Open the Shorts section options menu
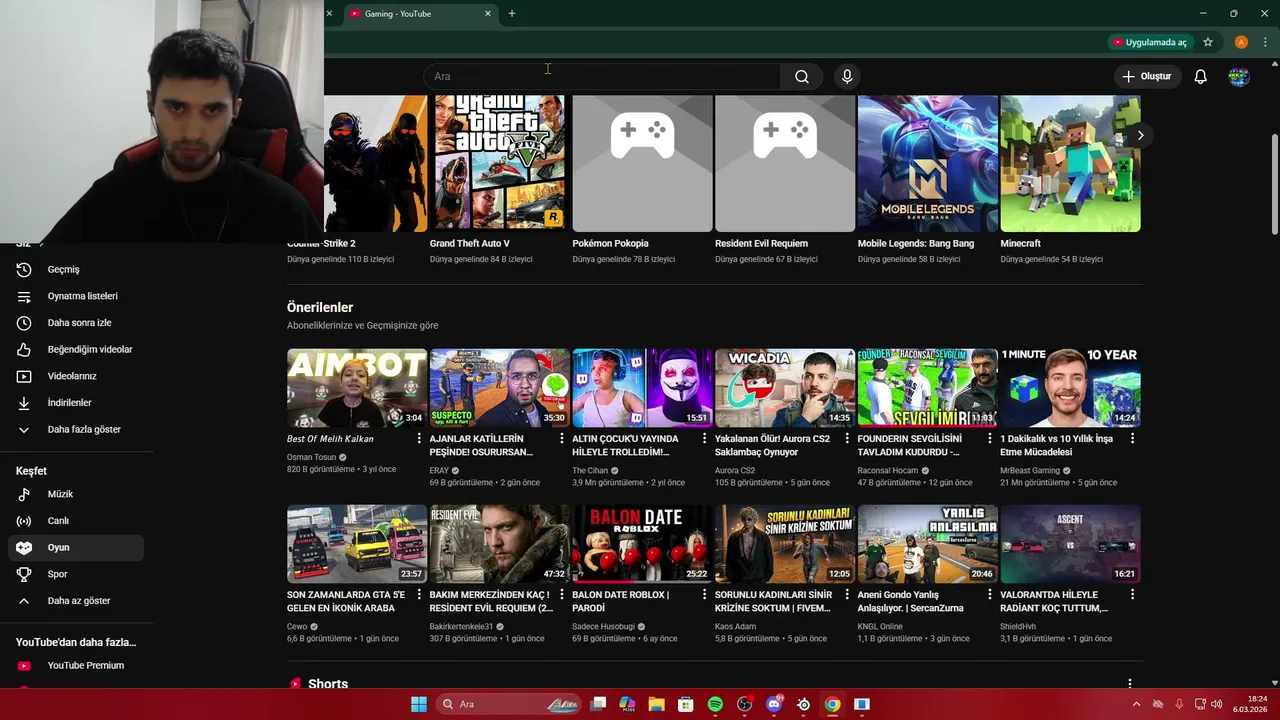 [1130, 684]
